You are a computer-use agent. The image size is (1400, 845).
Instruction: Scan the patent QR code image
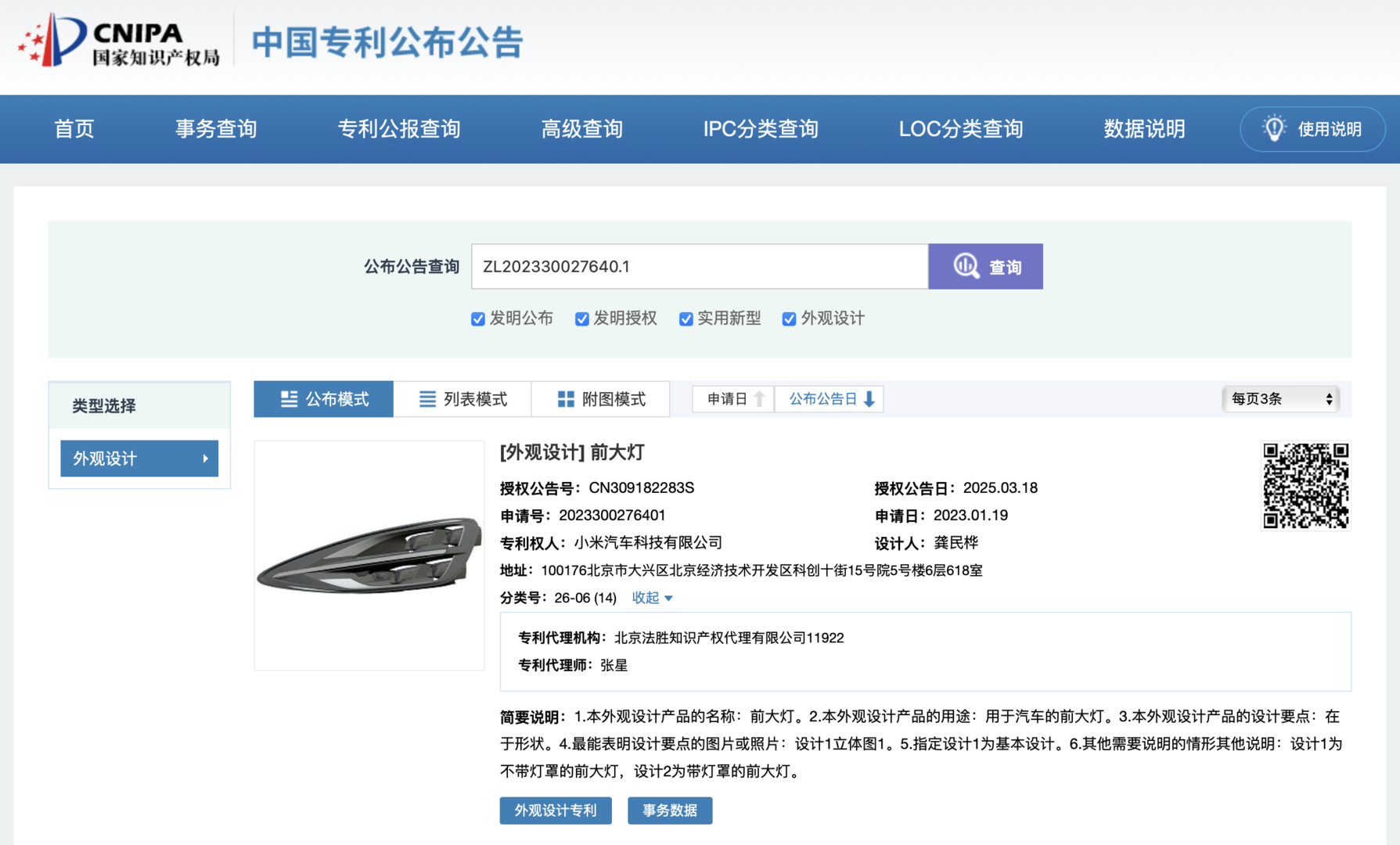point(1305,485)
